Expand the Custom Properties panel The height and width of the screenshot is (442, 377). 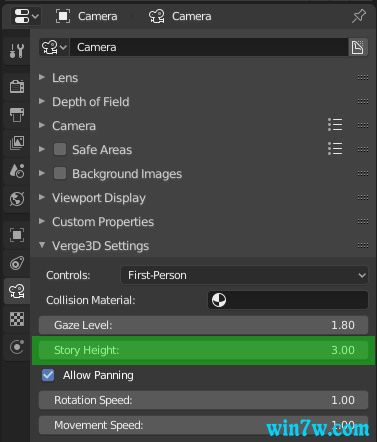point(42,221)
